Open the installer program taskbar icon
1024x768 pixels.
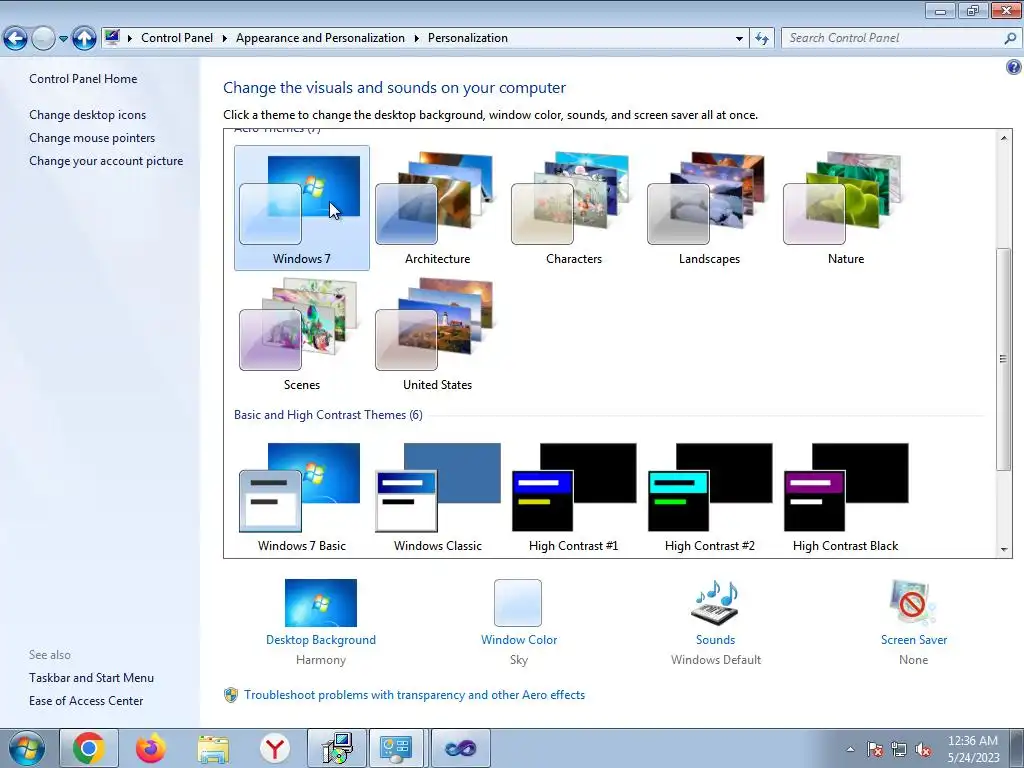point(337,748)
